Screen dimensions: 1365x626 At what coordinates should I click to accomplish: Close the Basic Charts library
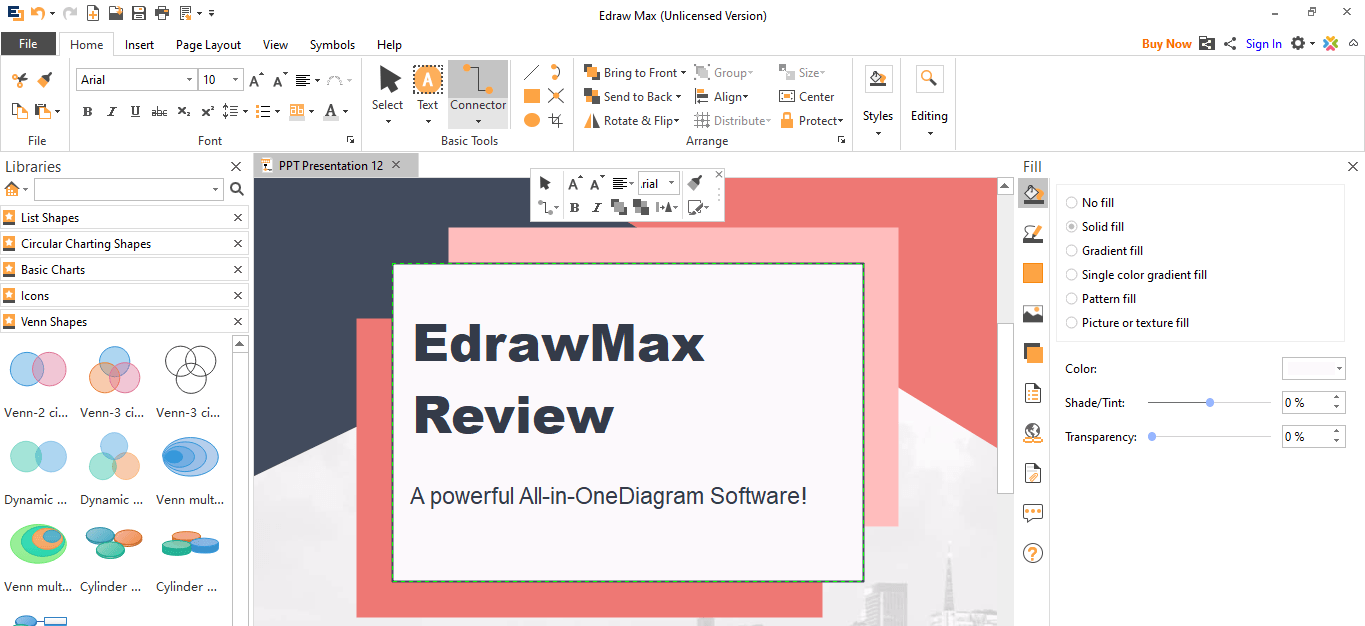click(238, 270)
